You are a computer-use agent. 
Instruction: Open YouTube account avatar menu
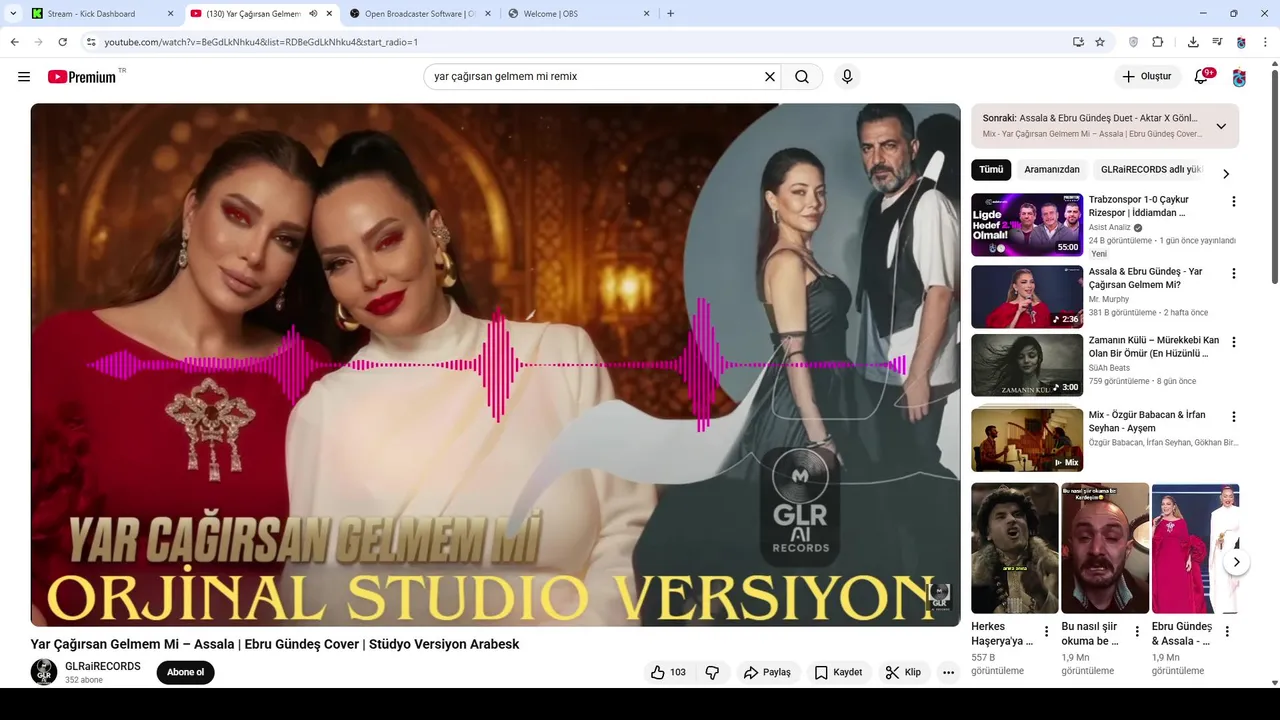(1239, 77)
